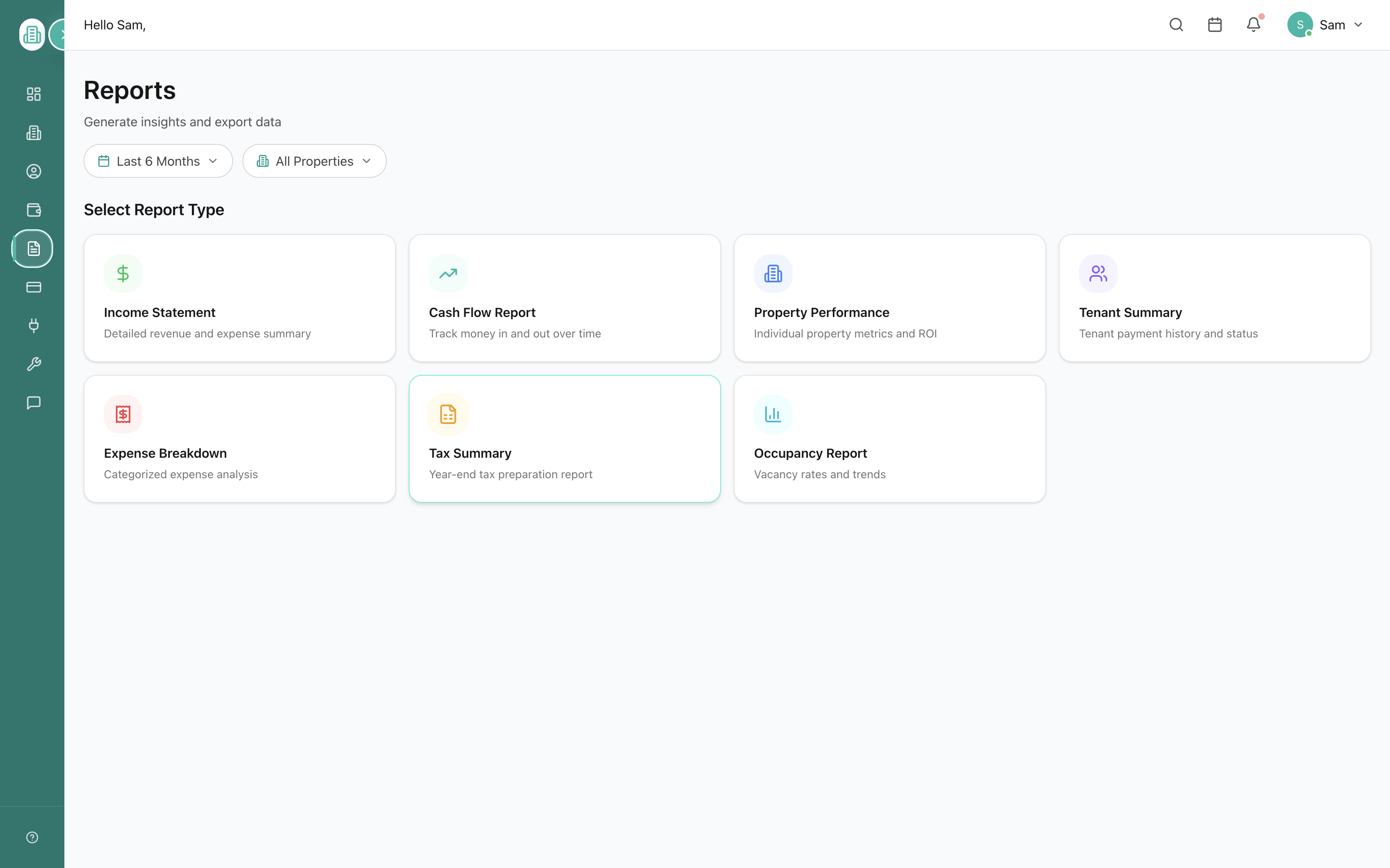Click the wallet icon in the sidebar
Image resolution: width=1390 pixels, height=868 pixels.
(33, 210)
